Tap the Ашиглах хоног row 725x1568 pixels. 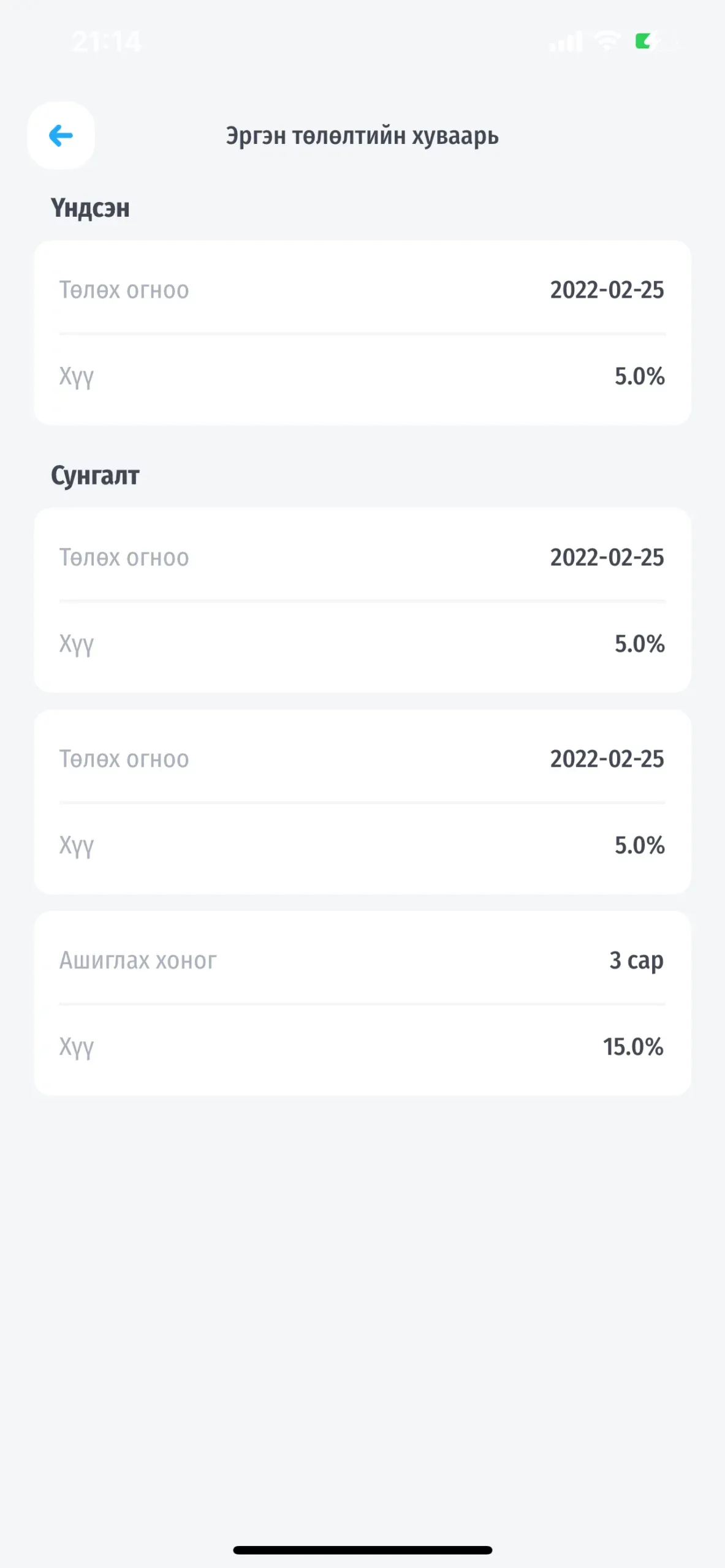click(362, 960)
